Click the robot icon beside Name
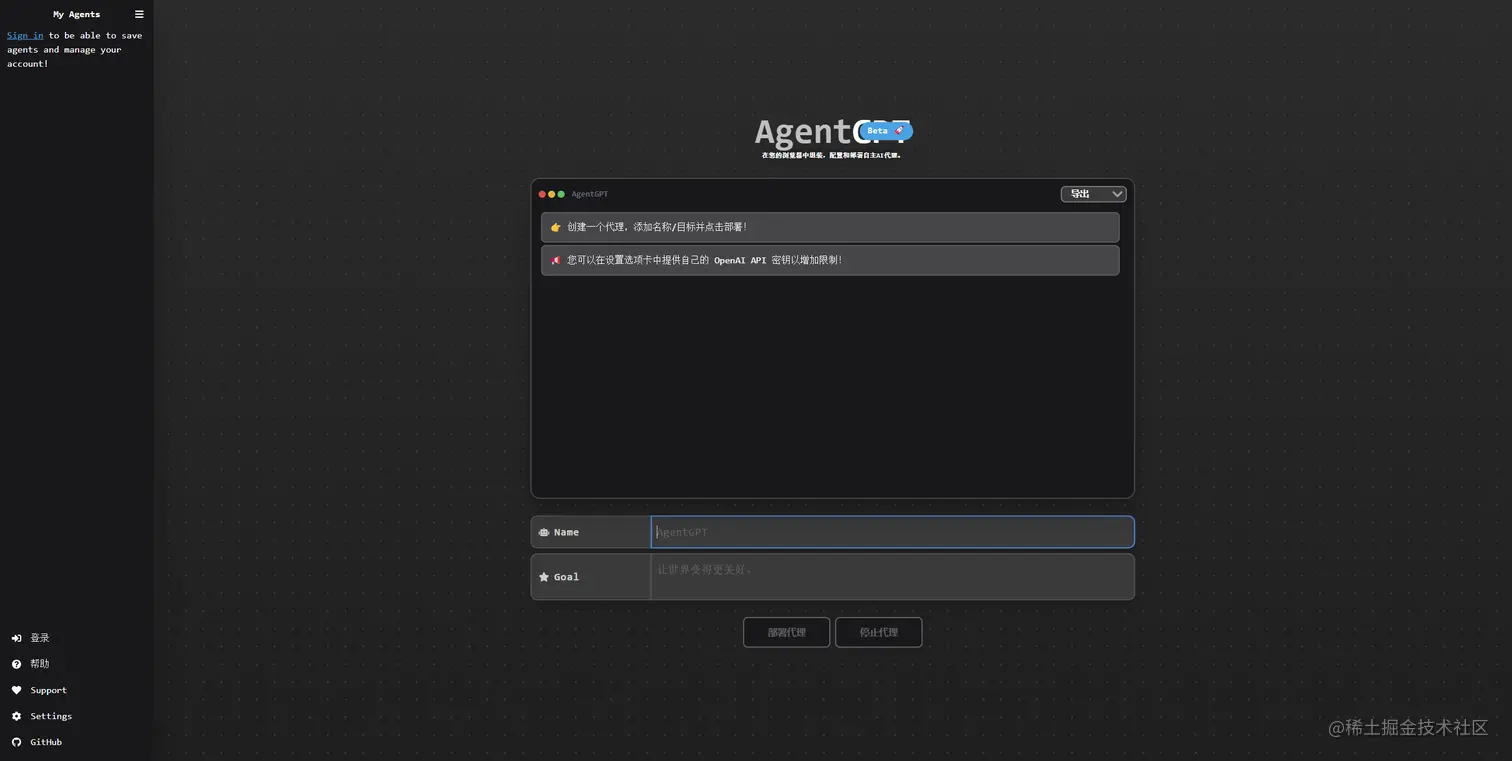Viewport: 1512px width, 761px height. [544, 532]
